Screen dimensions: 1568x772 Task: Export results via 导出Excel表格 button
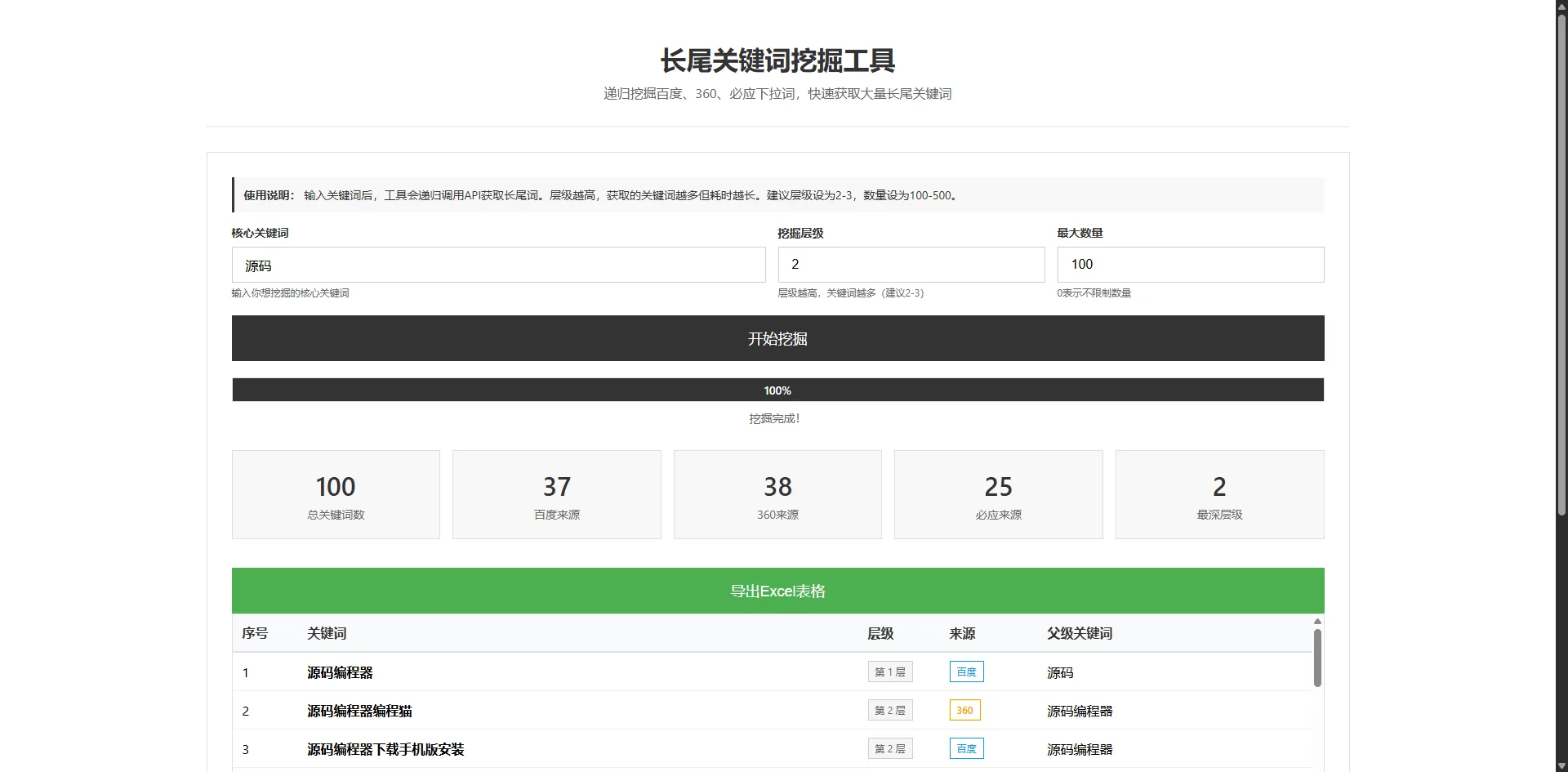click(x=777, y=591)
